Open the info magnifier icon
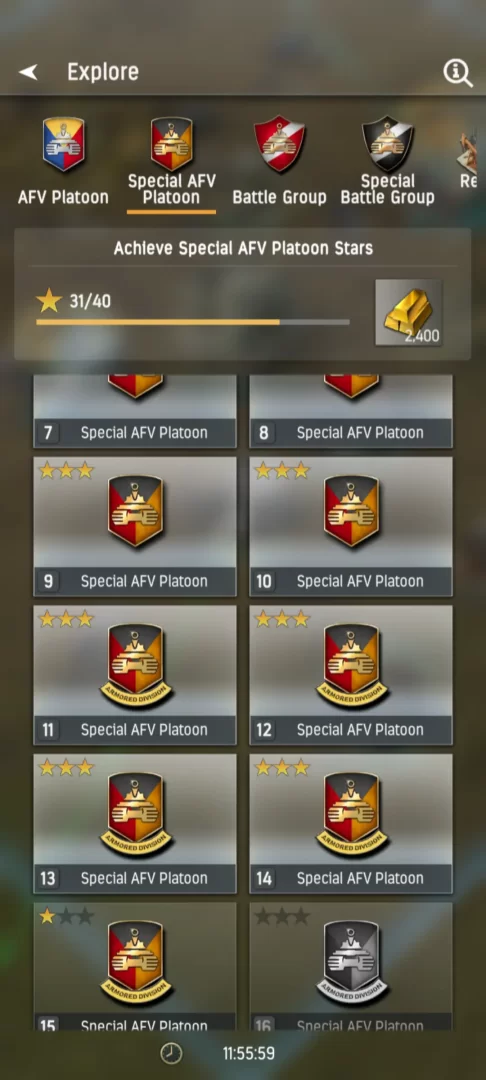Image resolution: width=486 pixels, height=1080 pixels. [458, 72]
